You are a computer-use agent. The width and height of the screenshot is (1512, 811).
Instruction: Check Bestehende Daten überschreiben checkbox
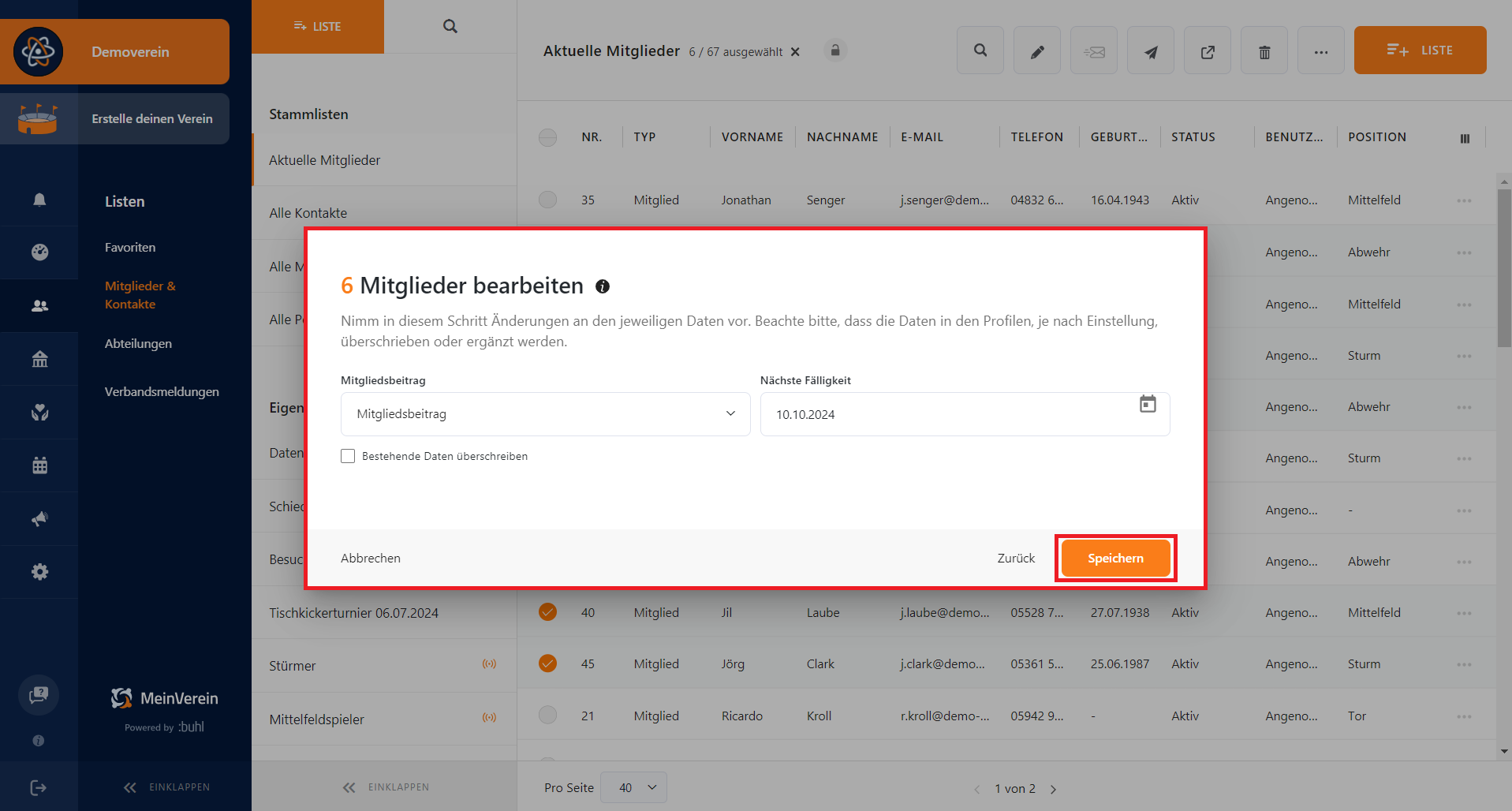click(348, 456)
